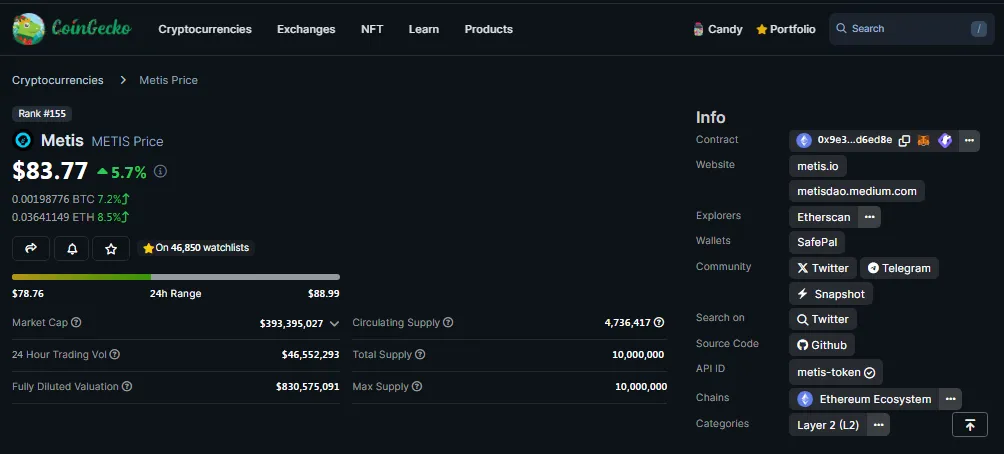Click the $830,575,091 valuation value
The height and width of the screenshot is (454, 1004).
308,387
